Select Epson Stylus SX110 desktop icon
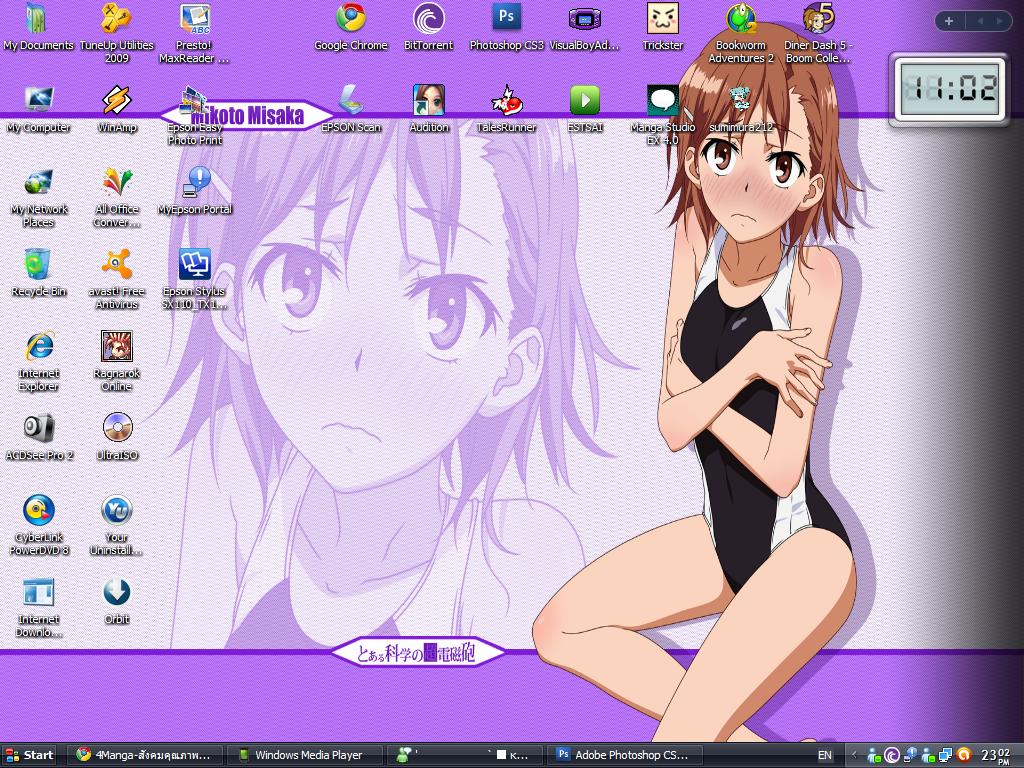The width and height of the screenshot is (1024, 768). click(195, 280)
